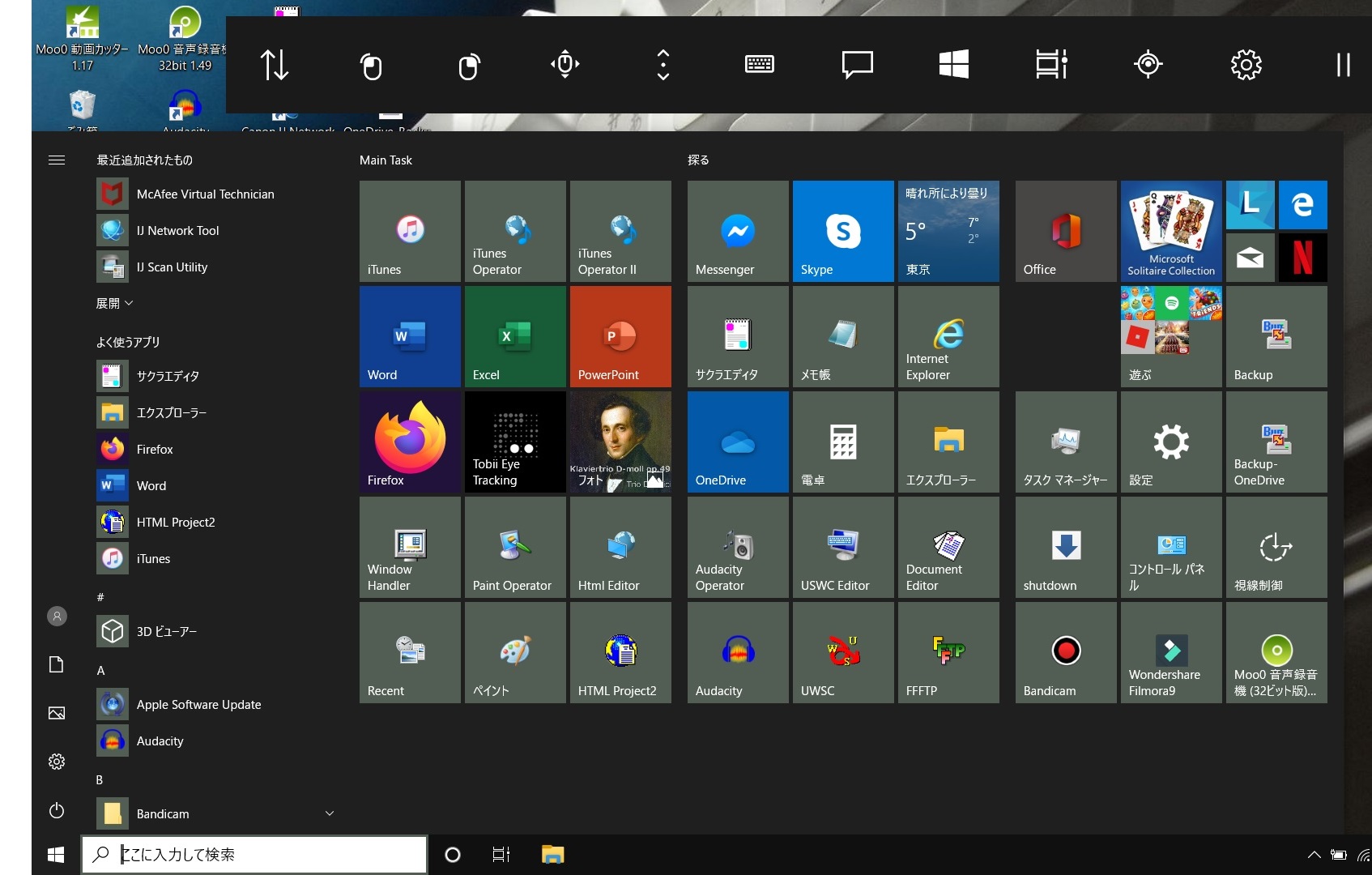Jump to the letter A section header
Image resolution: width=1372 pixels, height=875 pixels.
pyautogui.click(x=100, y=671)
